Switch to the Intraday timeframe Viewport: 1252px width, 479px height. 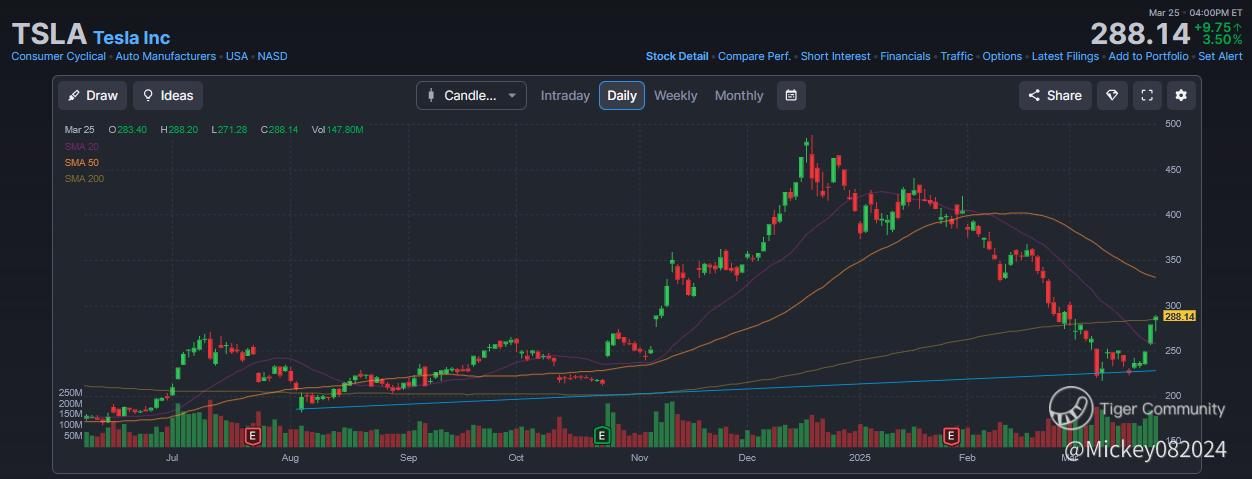click(x=565, y=96)
